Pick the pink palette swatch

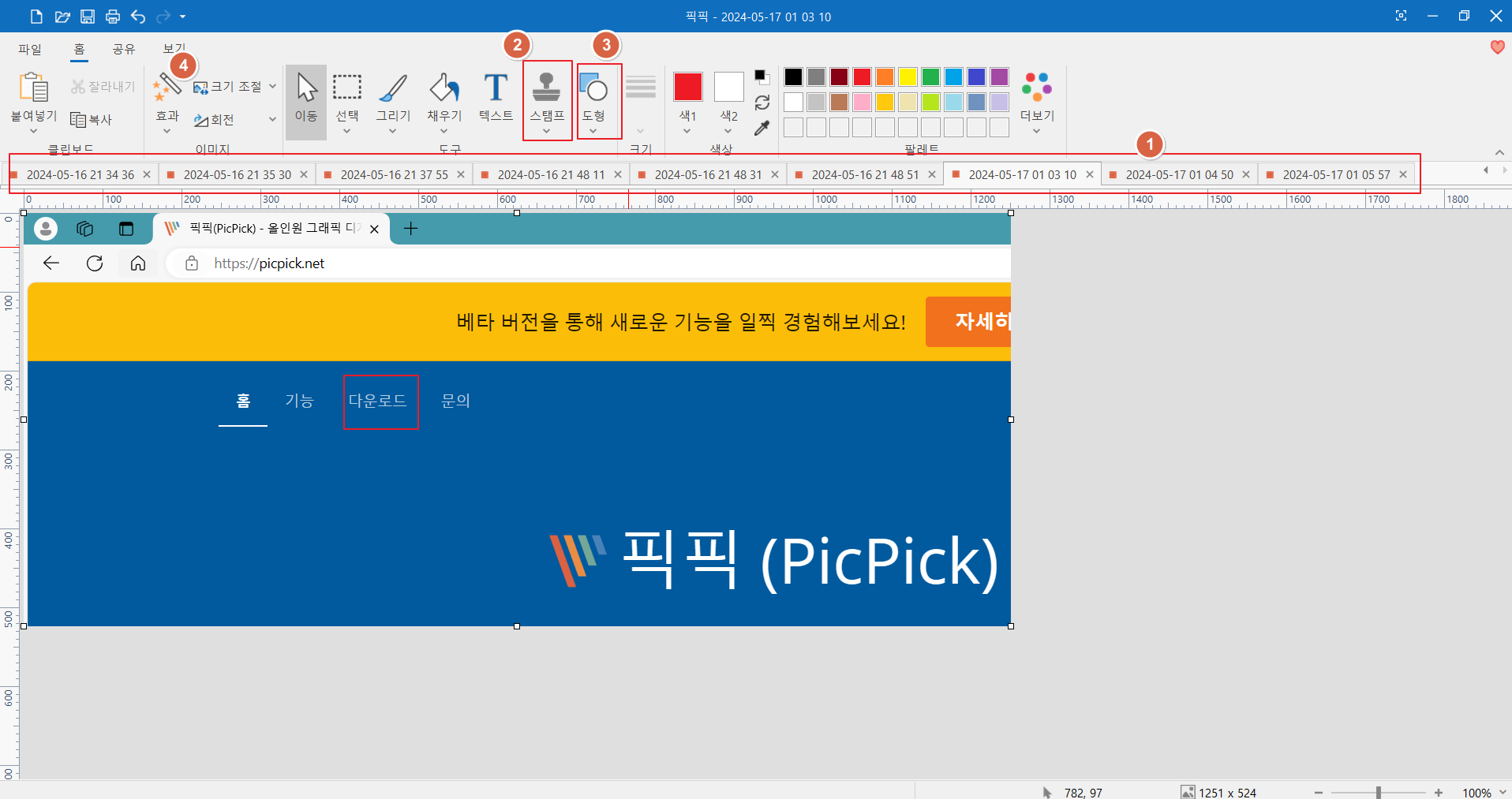coord(862,102)
